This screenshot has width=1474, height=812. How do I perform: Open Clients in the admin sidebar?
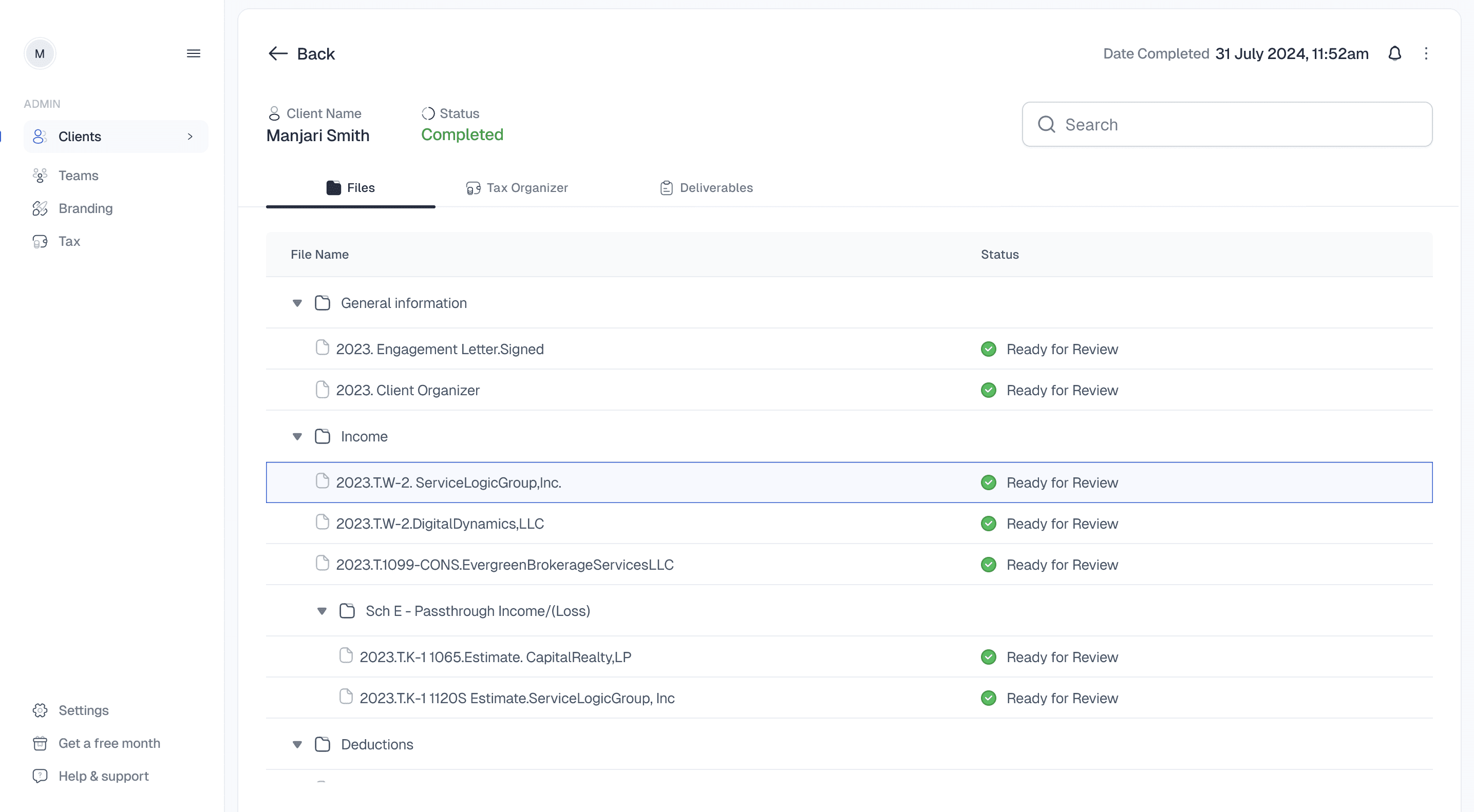[x=116, y=136]
